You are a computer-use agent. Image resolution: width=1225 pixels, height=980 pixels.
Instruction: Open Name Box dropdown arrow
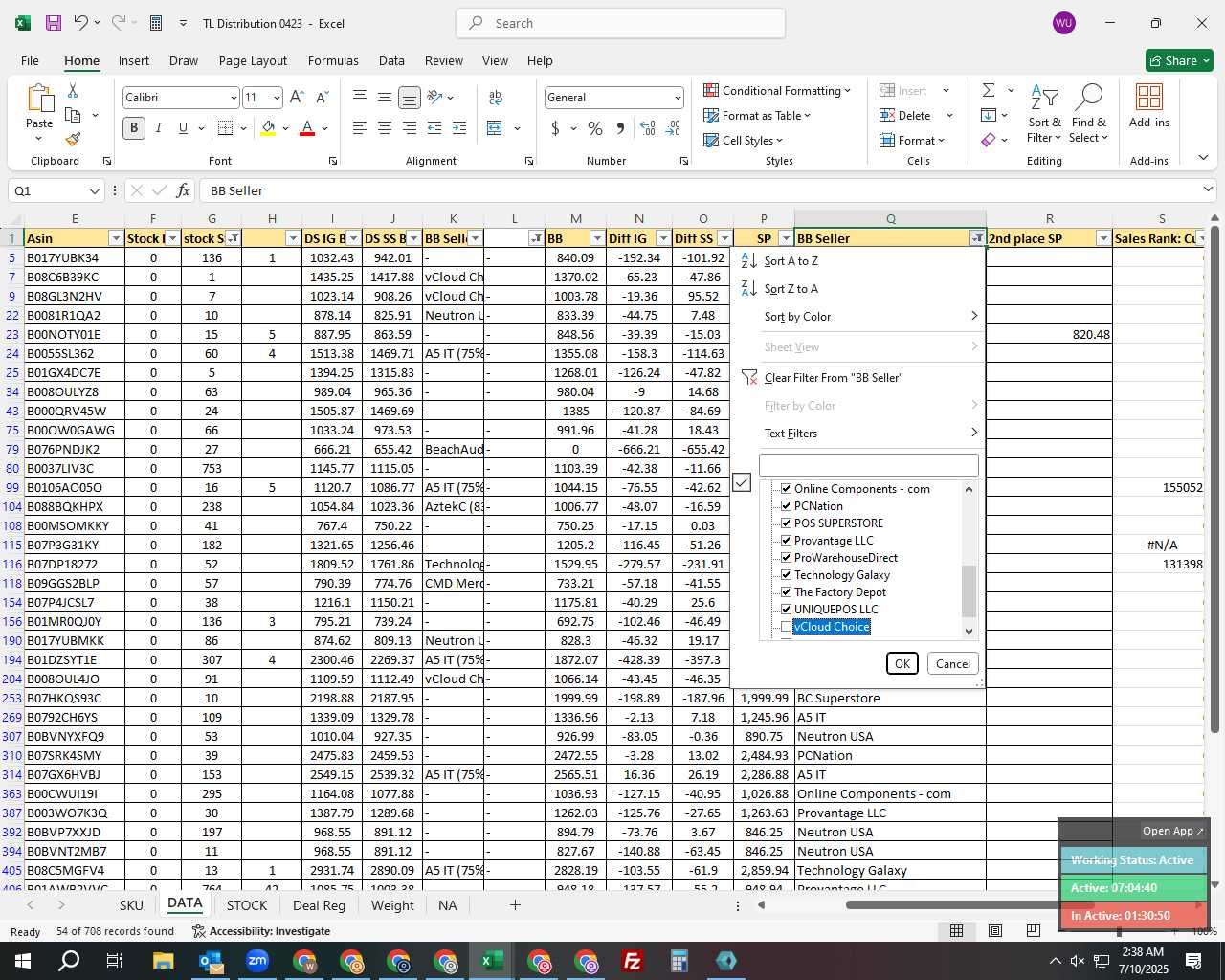point(94,190)
